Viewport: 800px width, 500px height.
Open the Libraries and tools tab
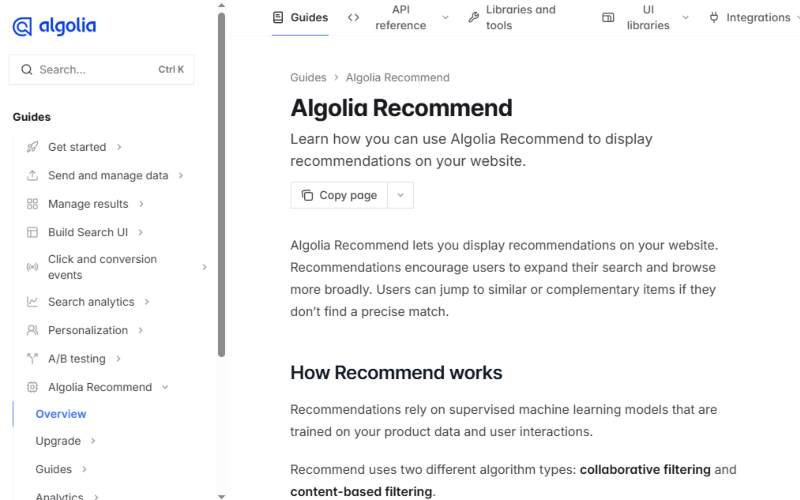pyautogui.click(x=512, y=17)
